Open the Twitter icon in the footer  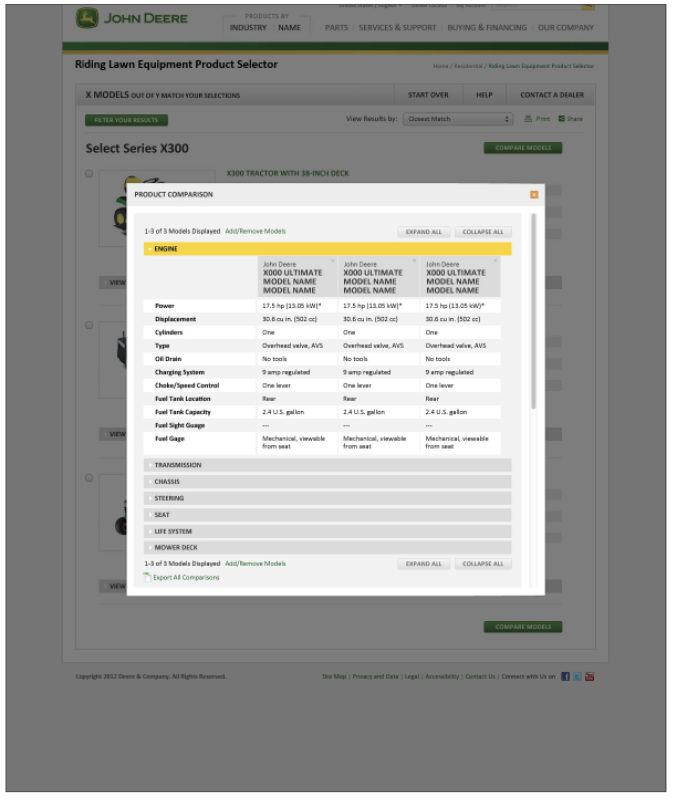[x=577, y=677]
